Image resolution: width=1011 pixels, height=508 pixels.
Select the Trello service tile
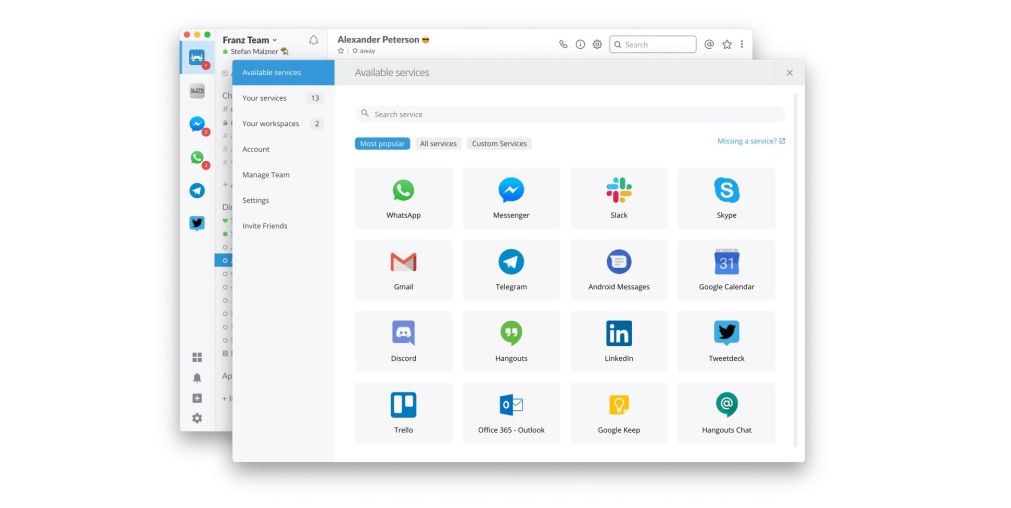click(x=403, y=413)
